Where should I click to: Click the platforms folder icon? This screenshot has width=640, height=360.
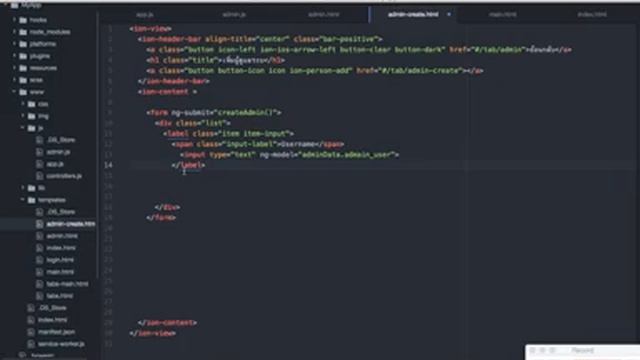(23, 44)
